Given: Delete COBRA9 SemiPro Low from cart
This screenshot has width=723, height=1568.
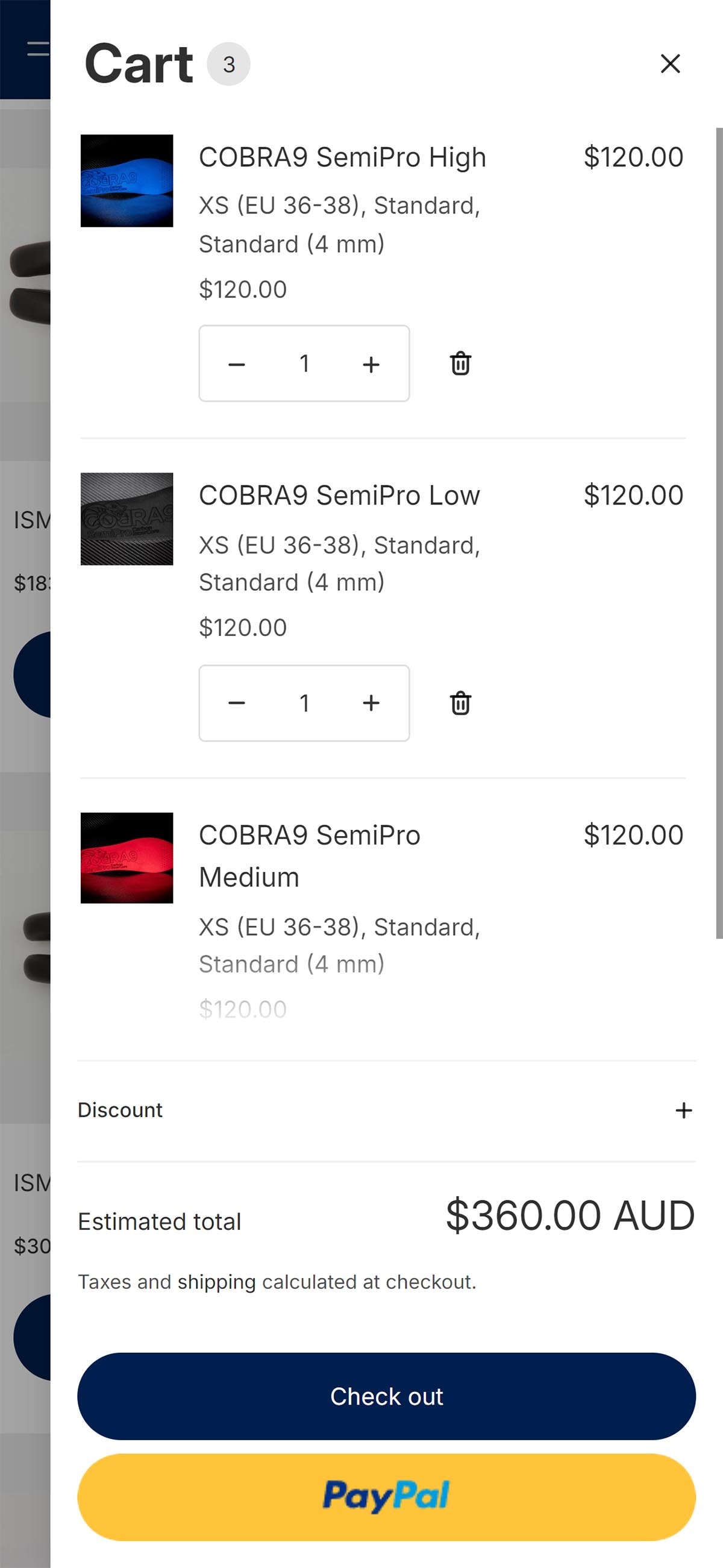Looking at the screenshot, I should 460,703.
